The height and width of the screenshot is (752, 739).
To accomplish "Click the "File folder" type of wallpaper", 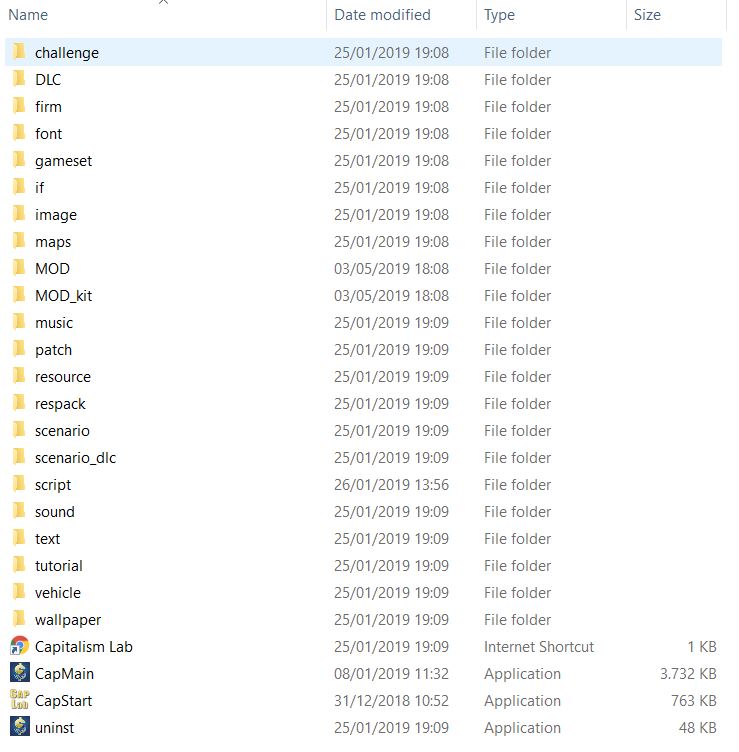I will (x=517, y=620).
